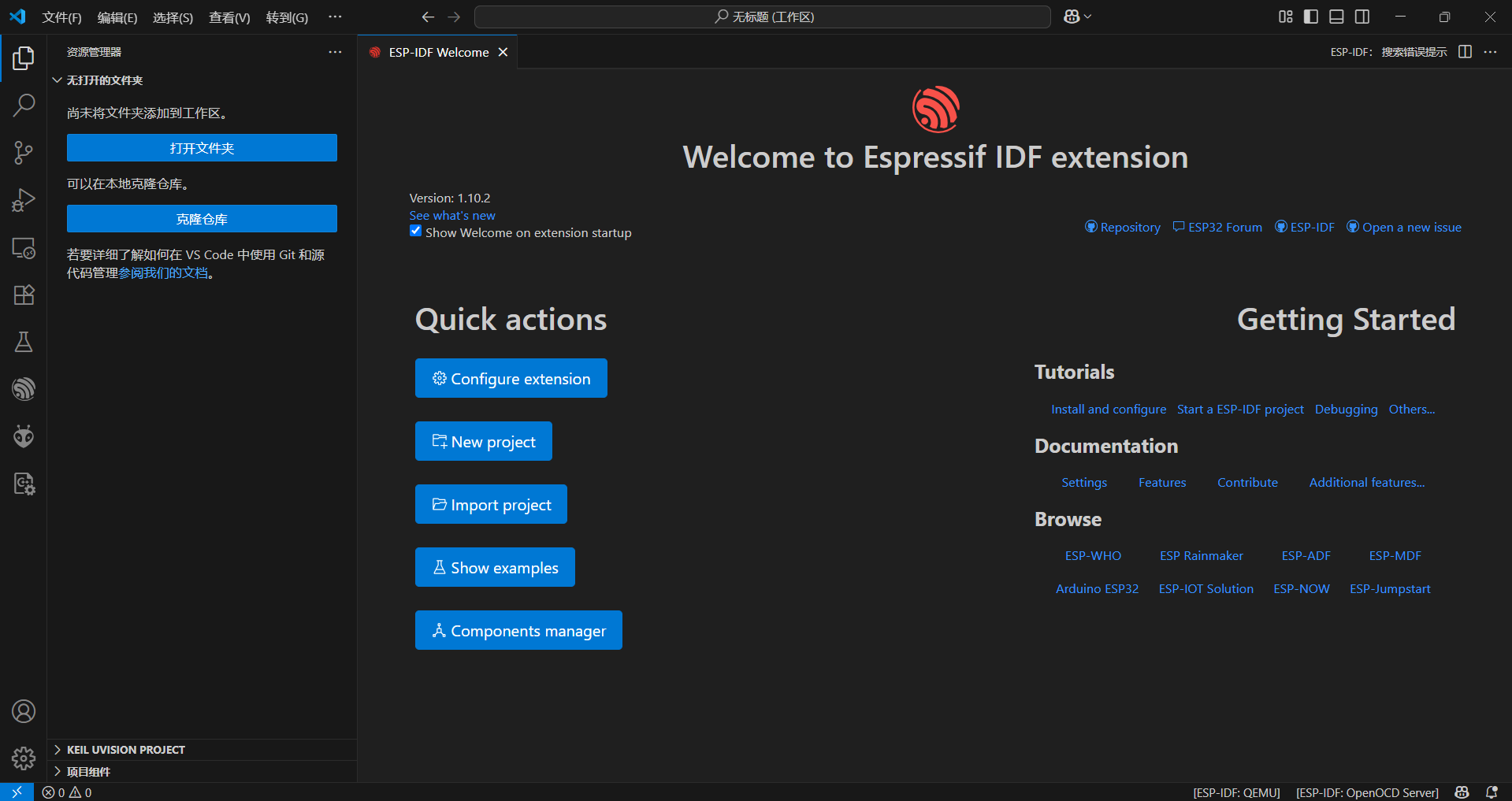Open the Debugging tutorial link

pos(1347,409)
